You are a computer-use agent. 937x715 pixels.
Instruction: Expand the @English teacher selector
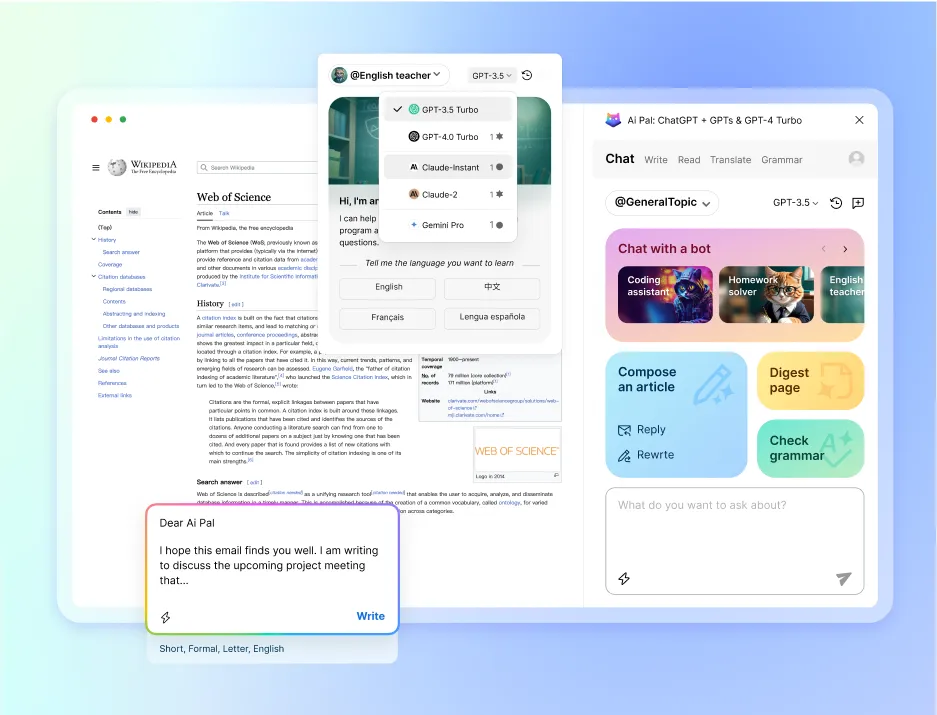[x=389, y=75]
